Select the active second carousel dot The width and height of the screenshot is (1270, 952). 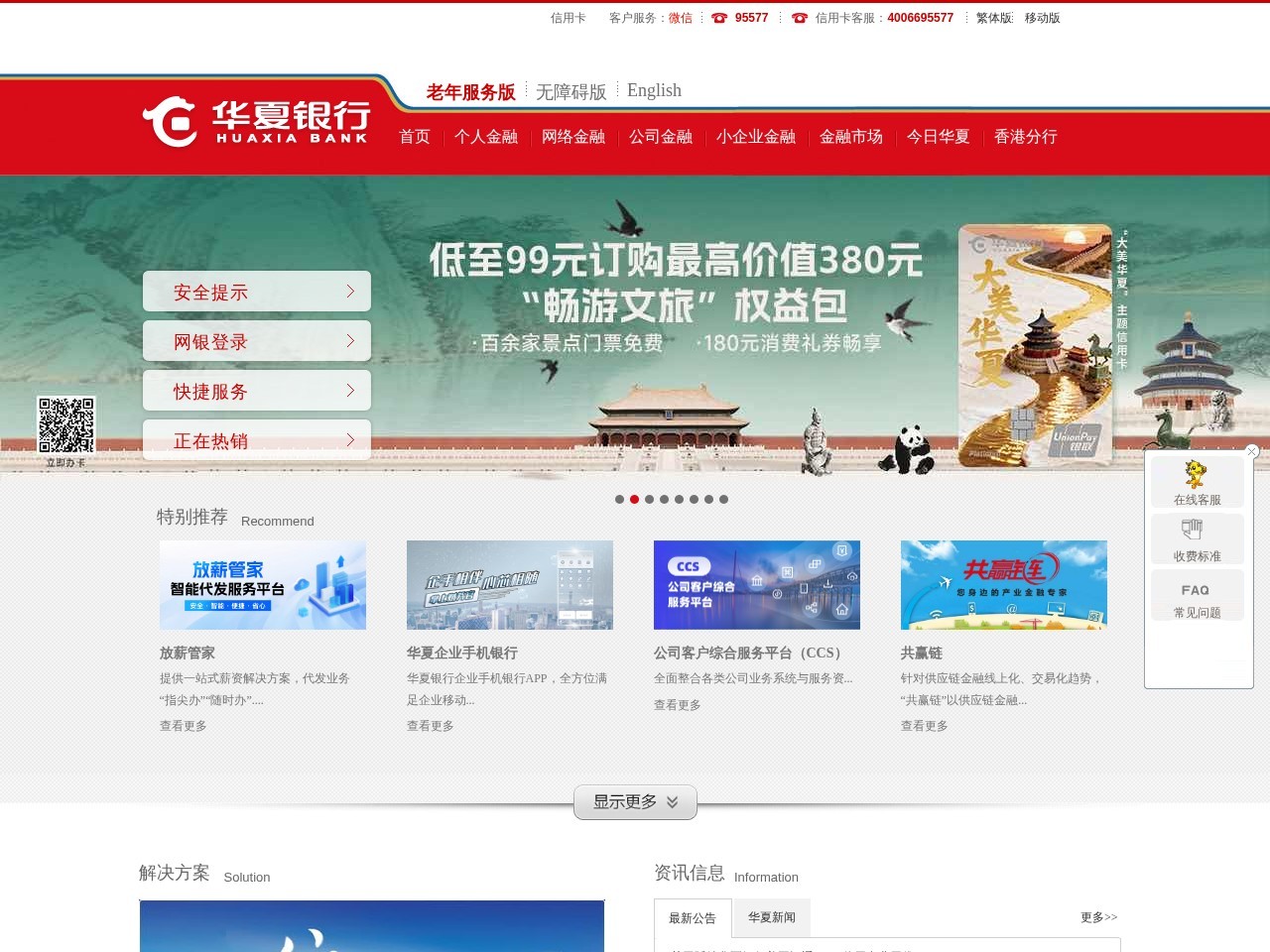click(x=635, y=500)
